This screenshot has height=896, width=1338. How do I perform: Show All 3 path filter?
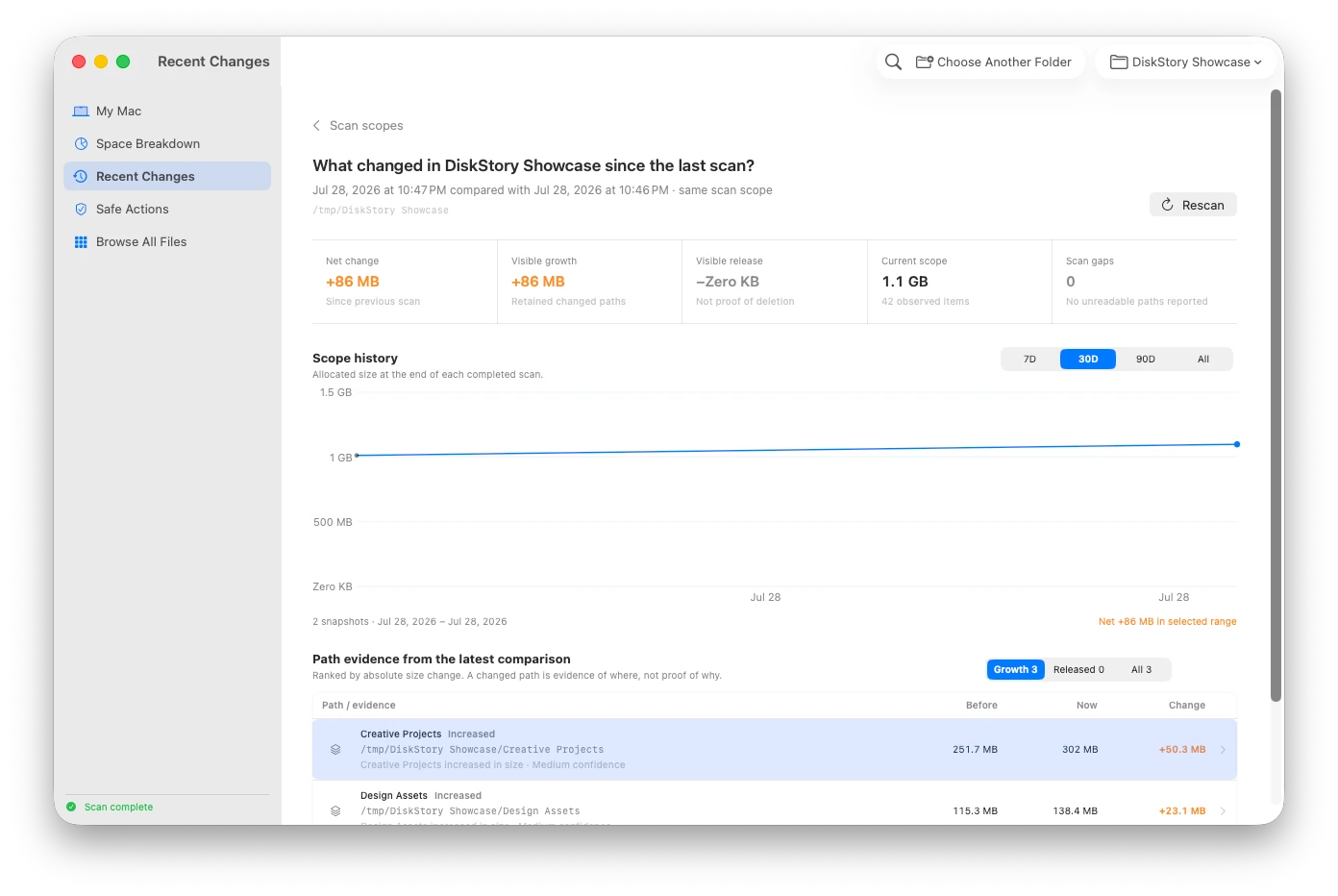[1141, 670]
